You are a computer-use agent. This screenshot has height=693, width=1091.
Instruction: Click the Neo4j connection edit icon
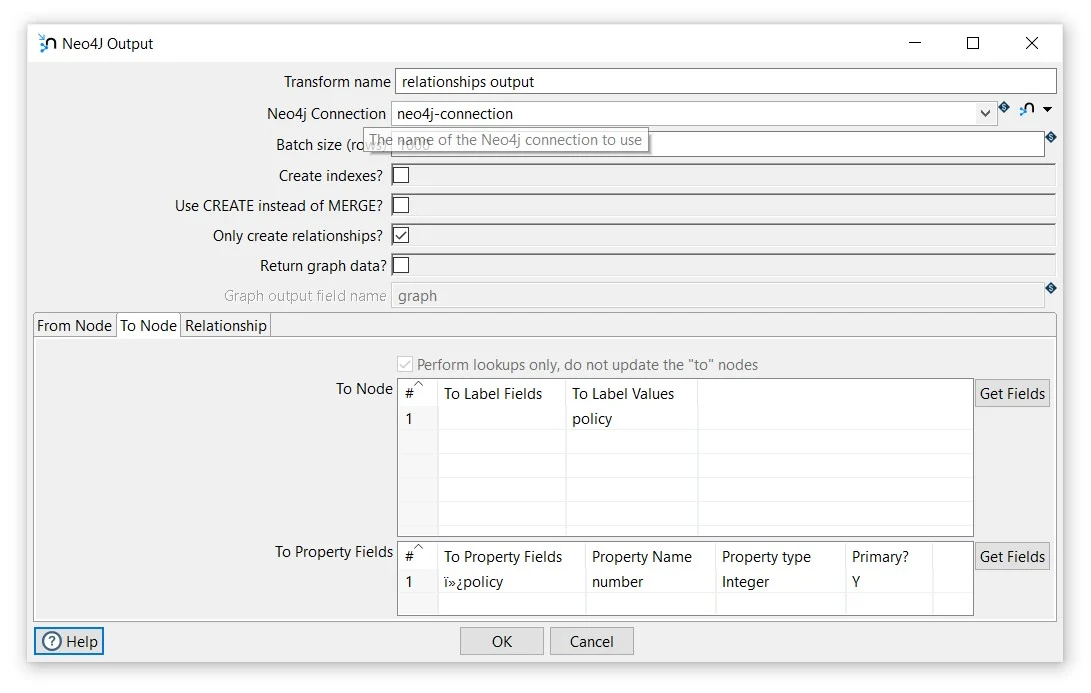coord(1024,108)
